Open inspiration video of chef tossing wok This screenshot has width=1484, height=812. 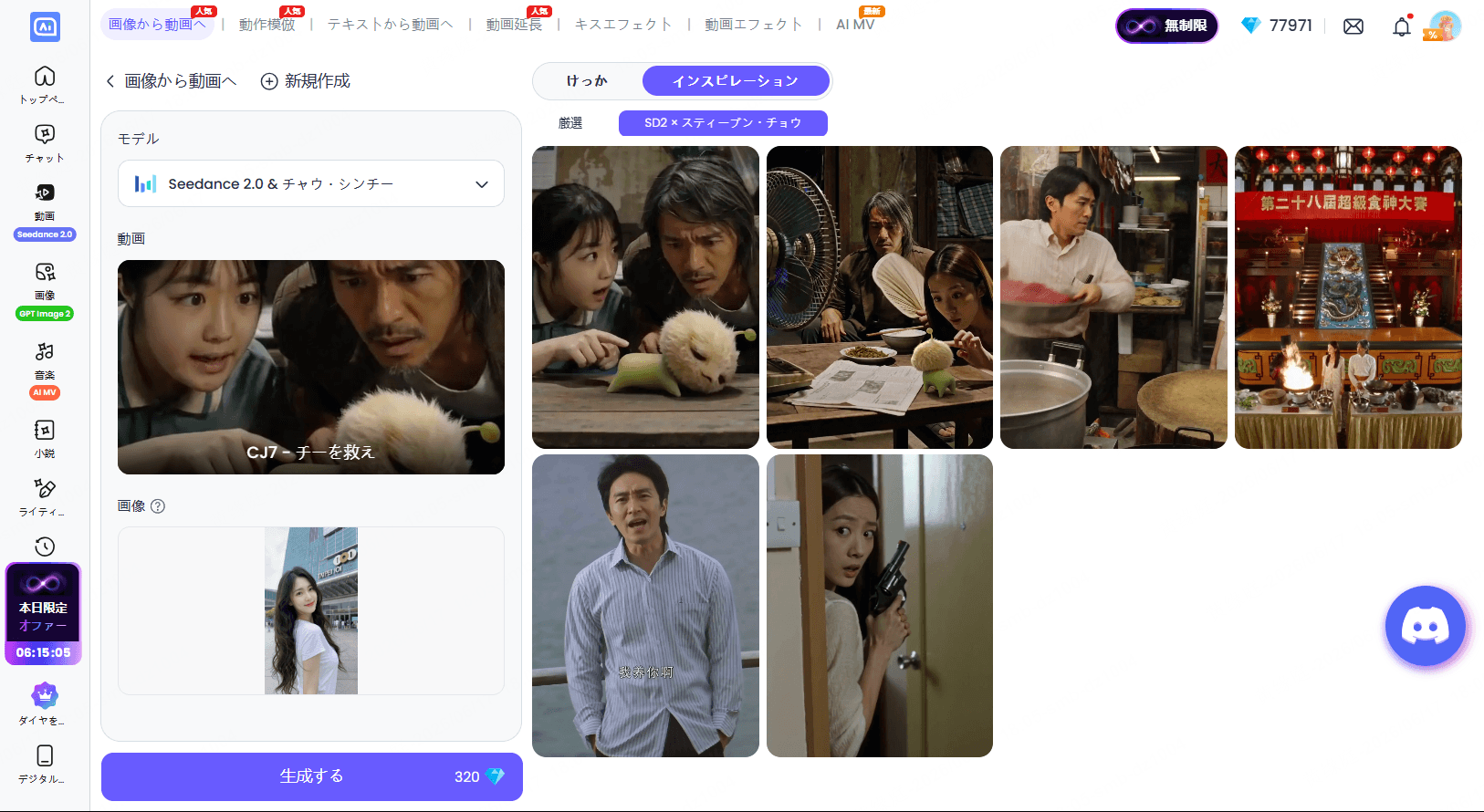[x=1113, y=297]
